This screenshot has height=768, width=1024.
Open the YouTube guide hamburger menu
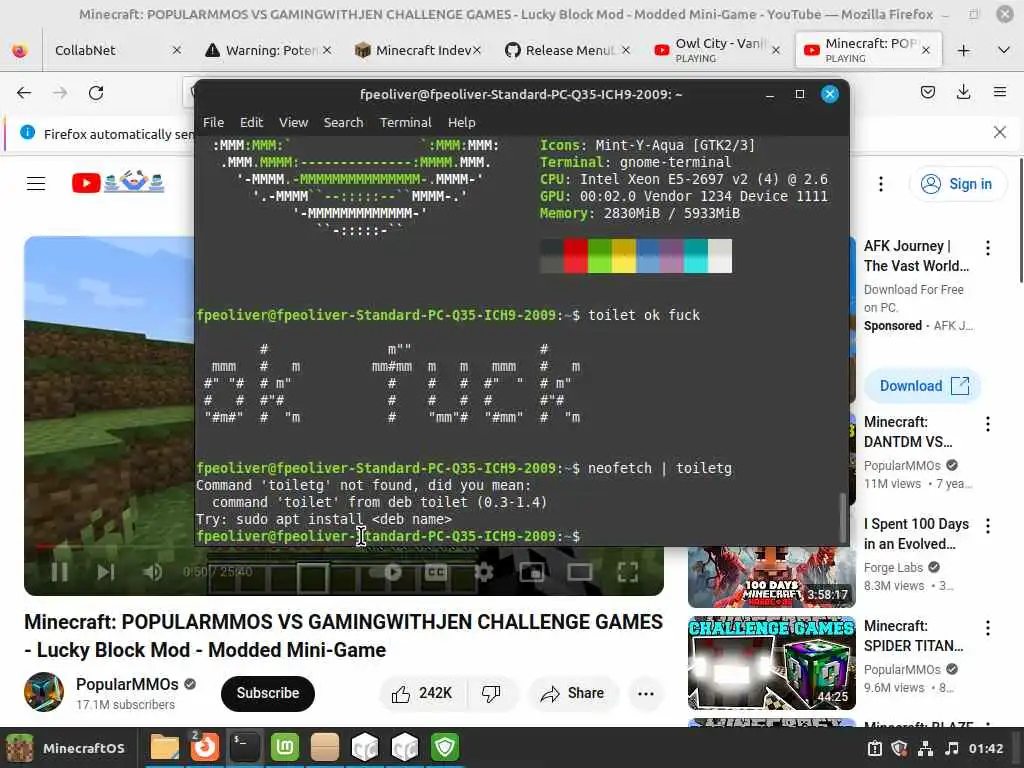[x=36, y=184]
